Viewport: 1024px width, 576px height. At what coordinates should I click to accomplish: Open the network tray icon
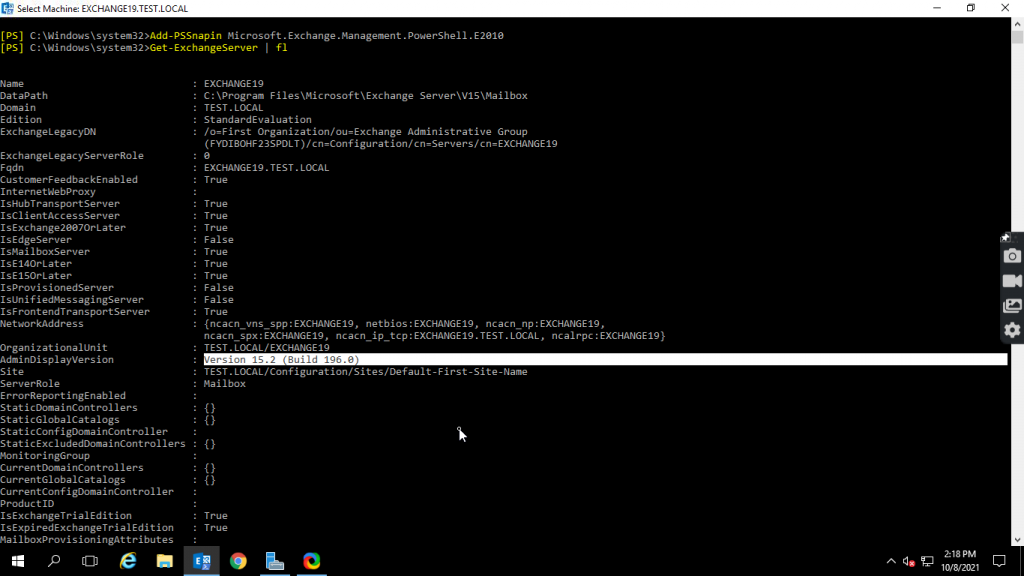[x=927, y=561]
